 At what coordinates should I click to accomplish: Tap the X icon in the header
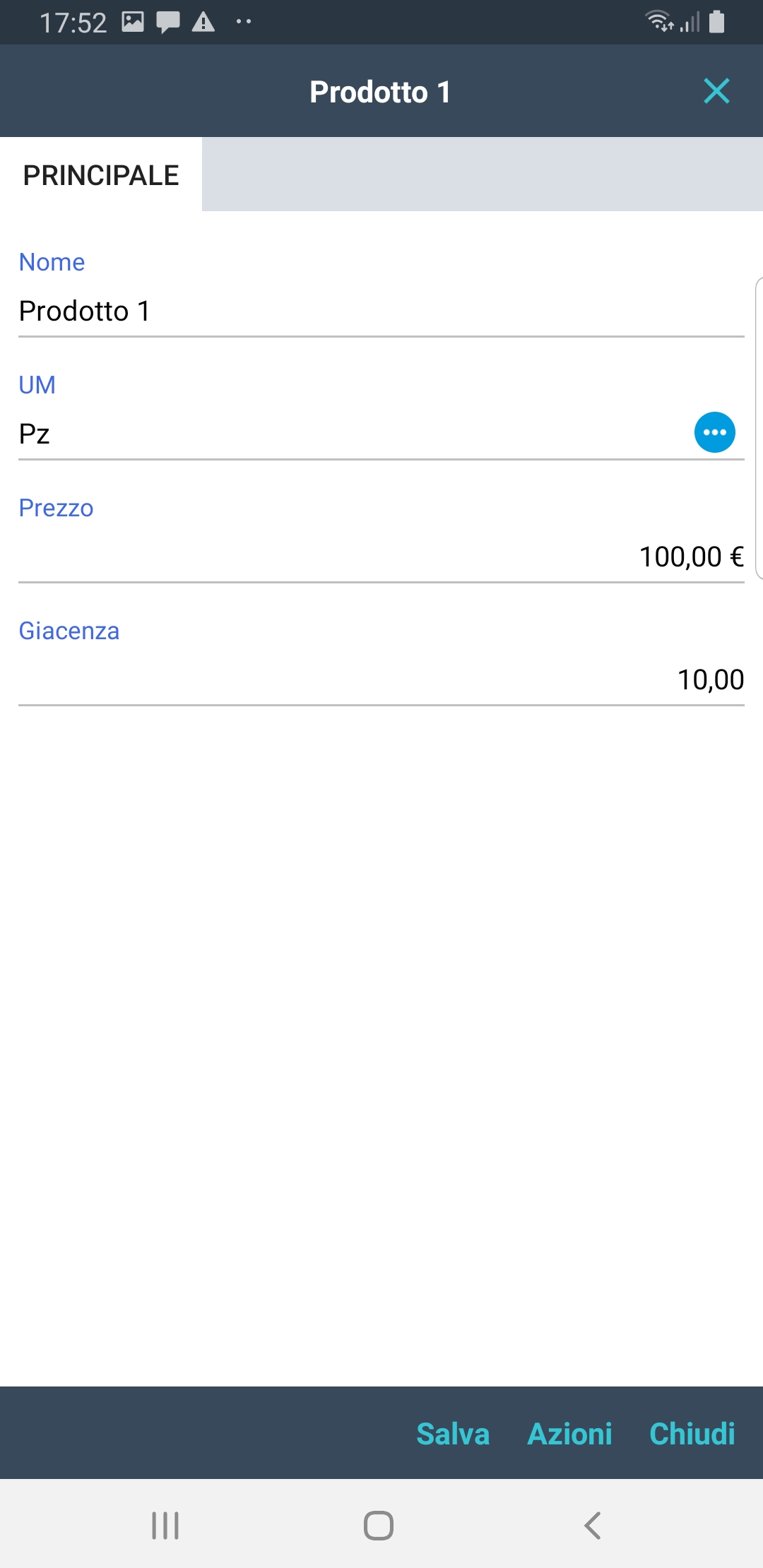(716, 91)
